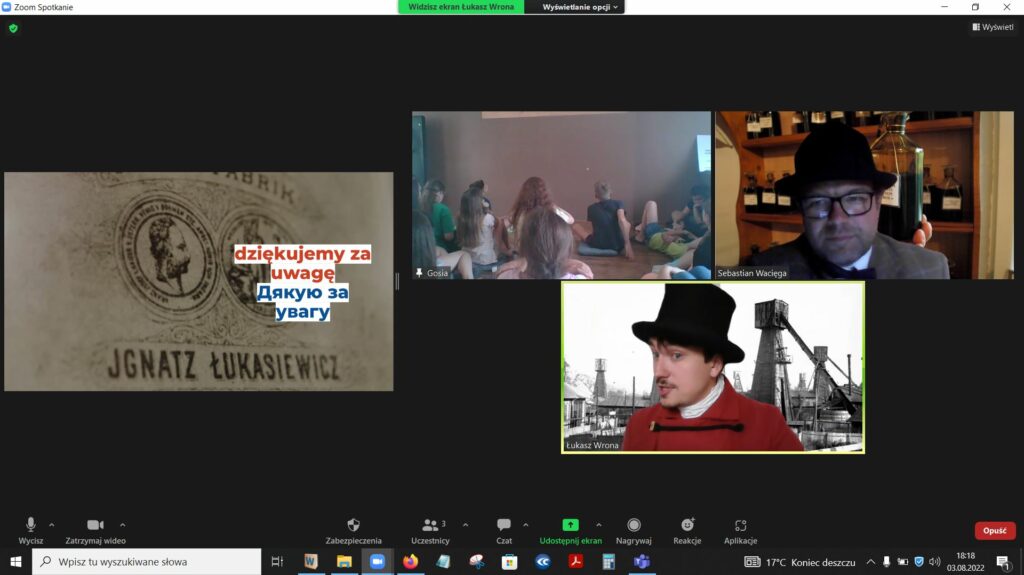Click the green encryption shield icon
This screenshot has width=1024, height=575.
(13, 28)
